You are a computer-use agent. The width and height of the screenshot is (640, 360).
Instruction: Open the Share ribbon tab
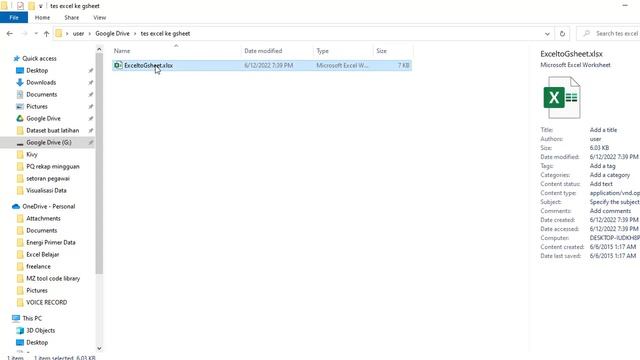tap(71, 18)
